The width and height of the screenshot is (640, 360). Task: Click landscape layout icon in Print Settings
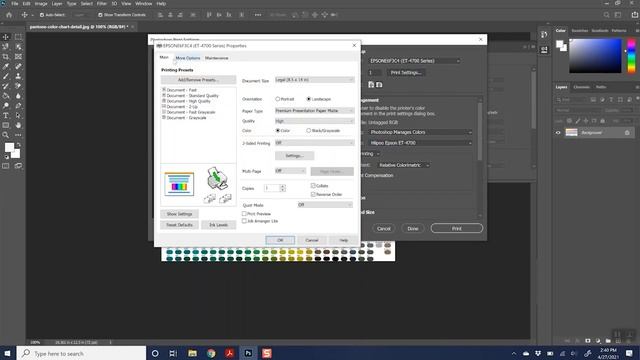pos(379,84)
